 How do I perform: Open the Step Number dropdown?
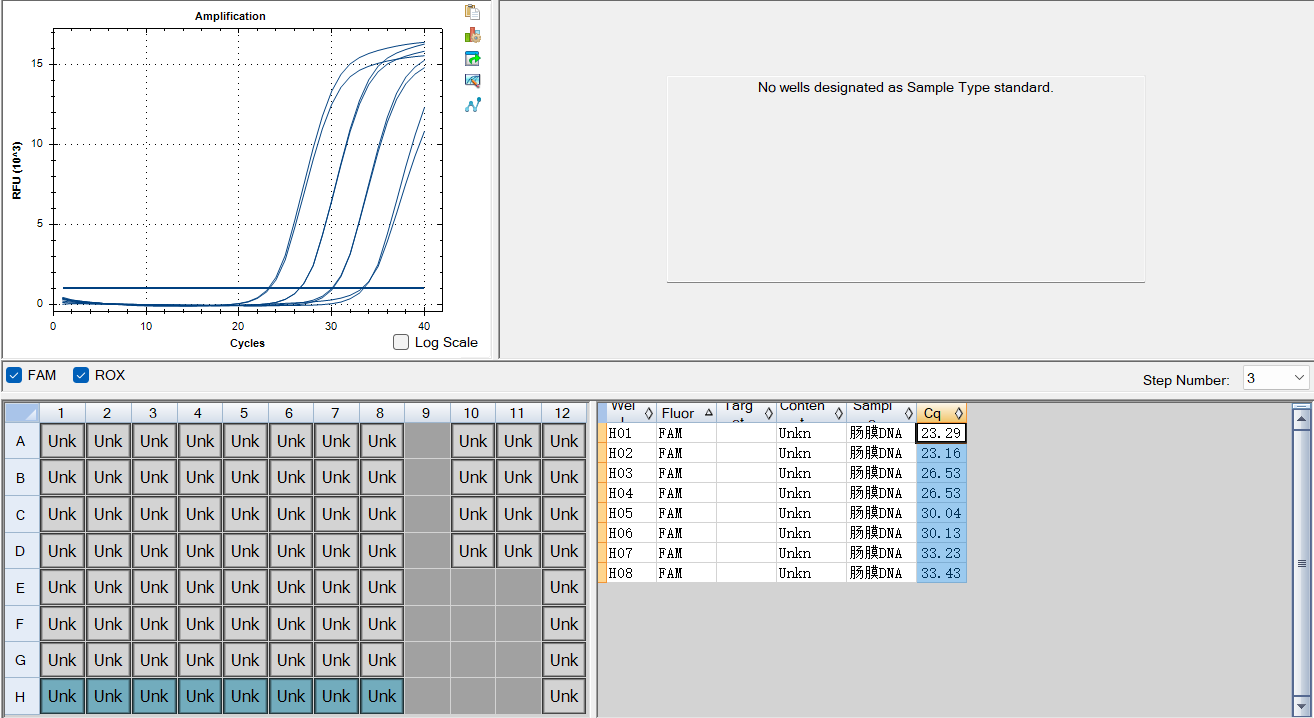point(1276,378)
